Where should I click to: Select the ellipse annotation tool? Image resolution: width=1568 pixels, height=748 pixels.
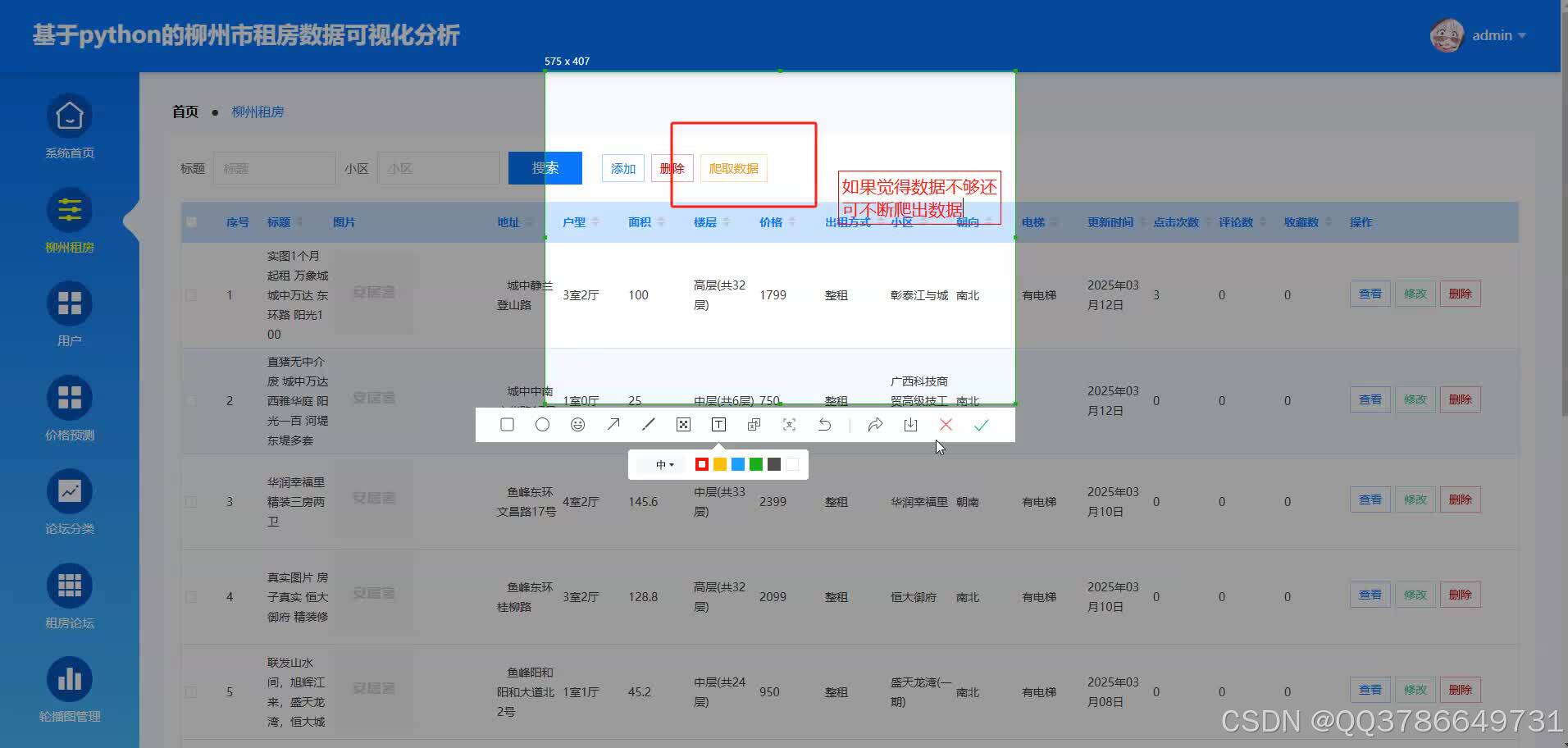tap(542, 424)
